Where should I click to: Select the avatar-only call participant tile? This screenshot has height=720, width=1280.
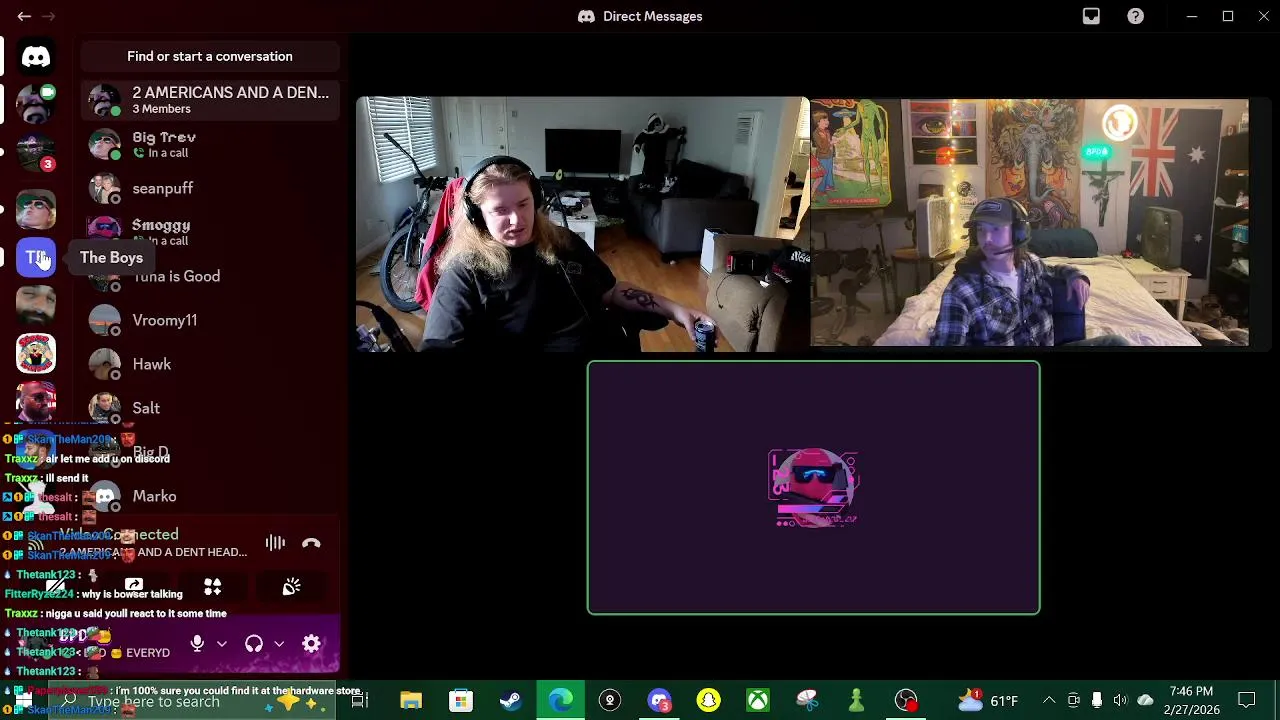click(813, 488)
